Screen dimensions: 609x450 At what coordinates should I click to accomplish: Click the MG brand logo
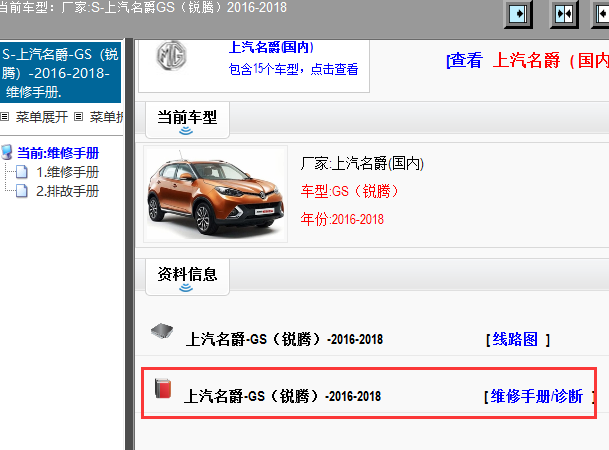(171, 56)
